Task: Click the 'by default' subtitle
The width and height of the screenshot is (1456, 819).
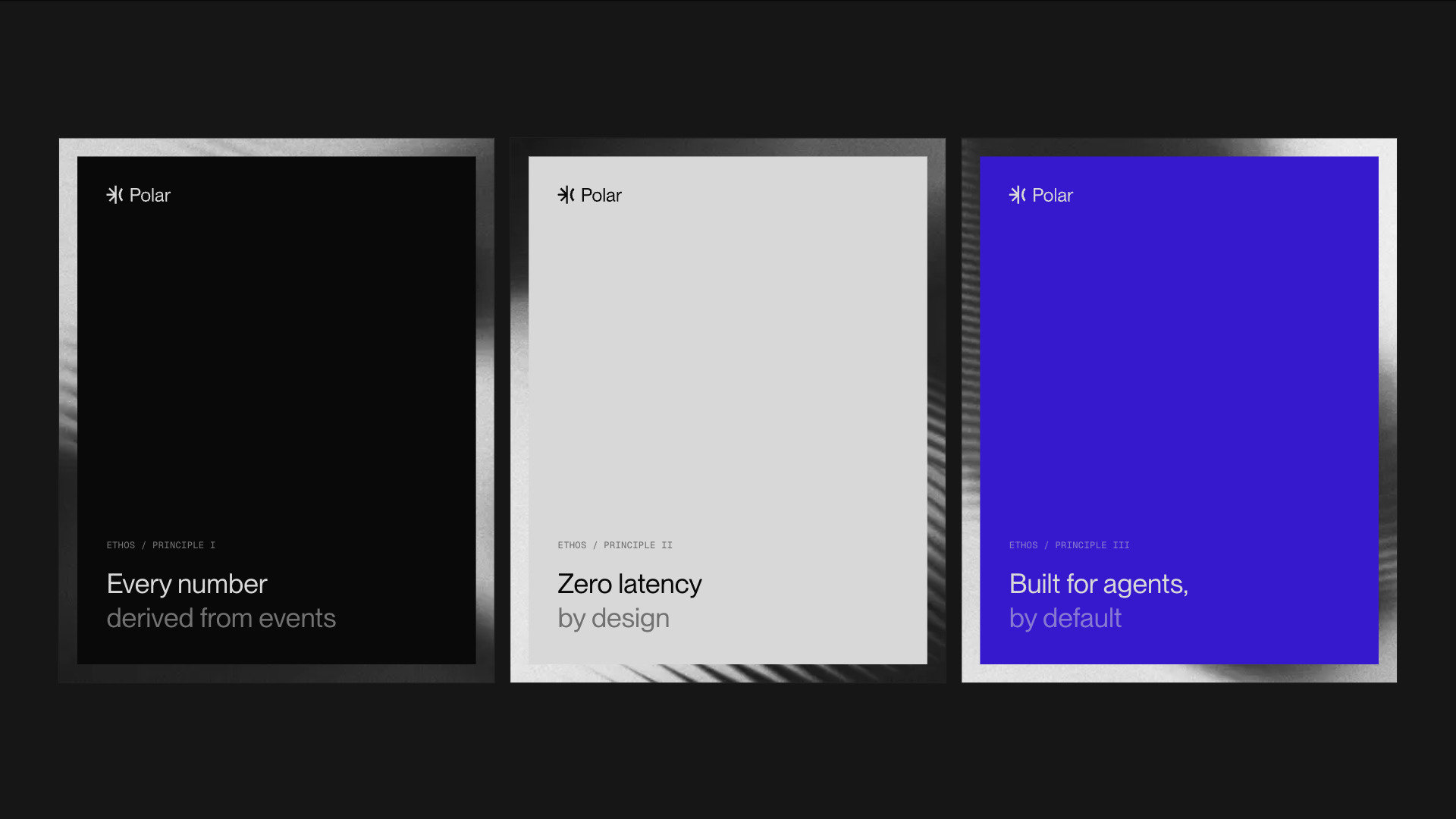Action: [x=1065, y=619]
